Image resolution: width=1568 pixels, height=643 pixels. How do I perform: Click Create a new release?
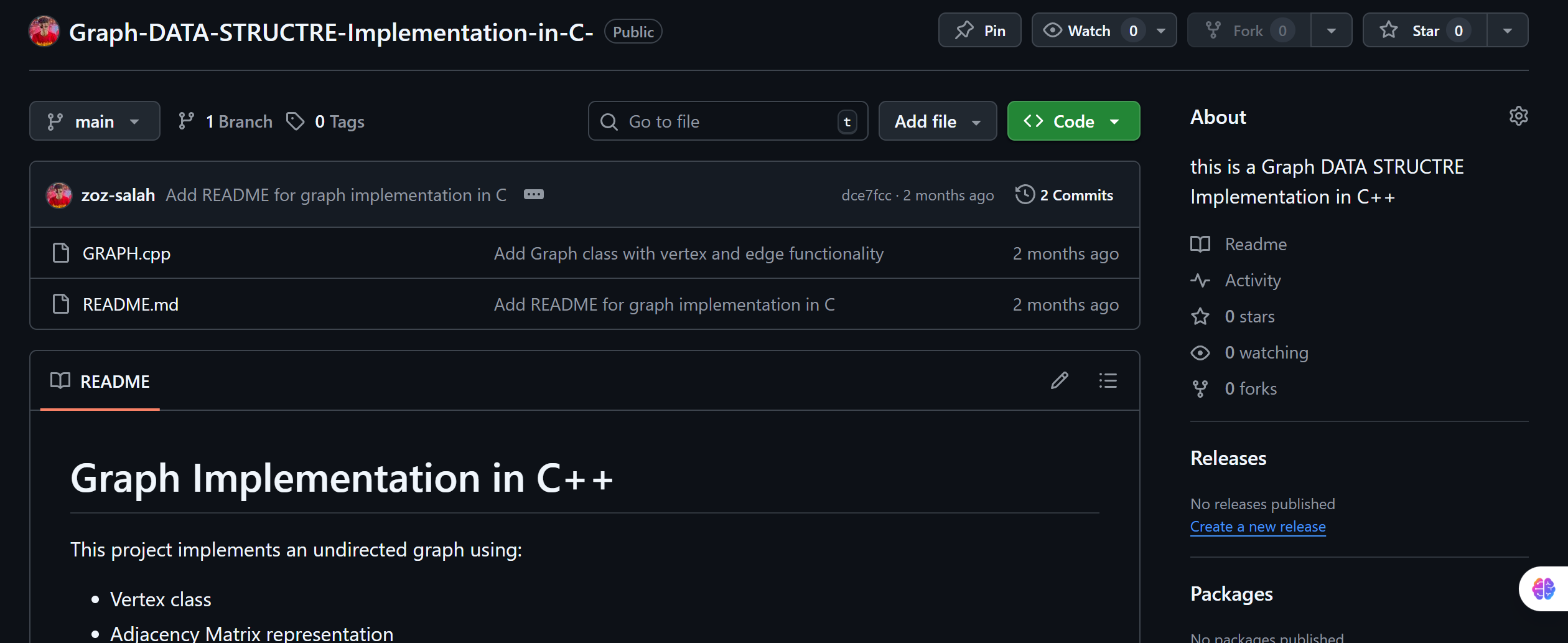pos(1258,526)
